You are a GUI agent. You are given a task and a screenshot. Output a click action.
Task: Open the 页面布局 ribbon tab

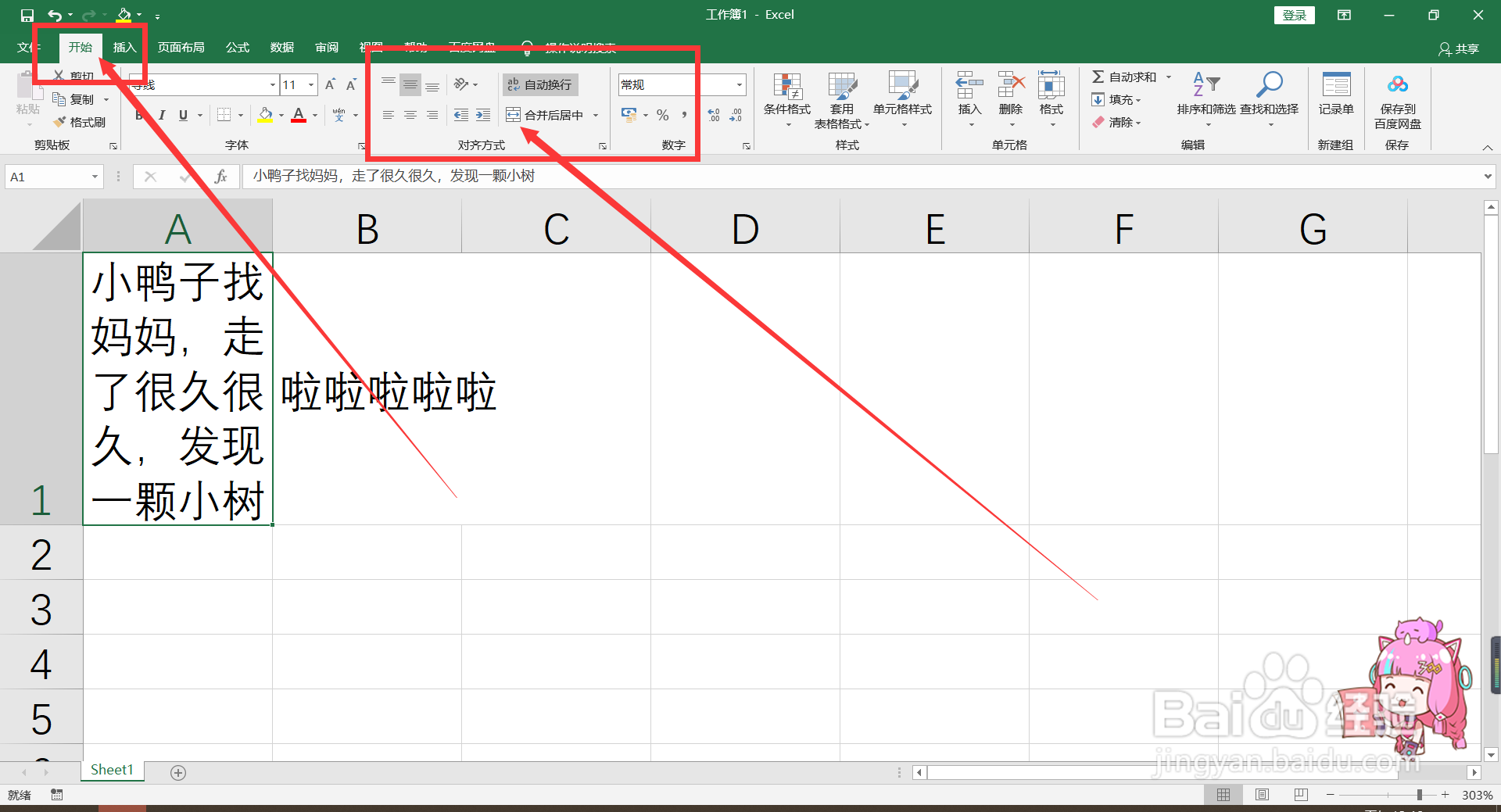pos(181,47)
